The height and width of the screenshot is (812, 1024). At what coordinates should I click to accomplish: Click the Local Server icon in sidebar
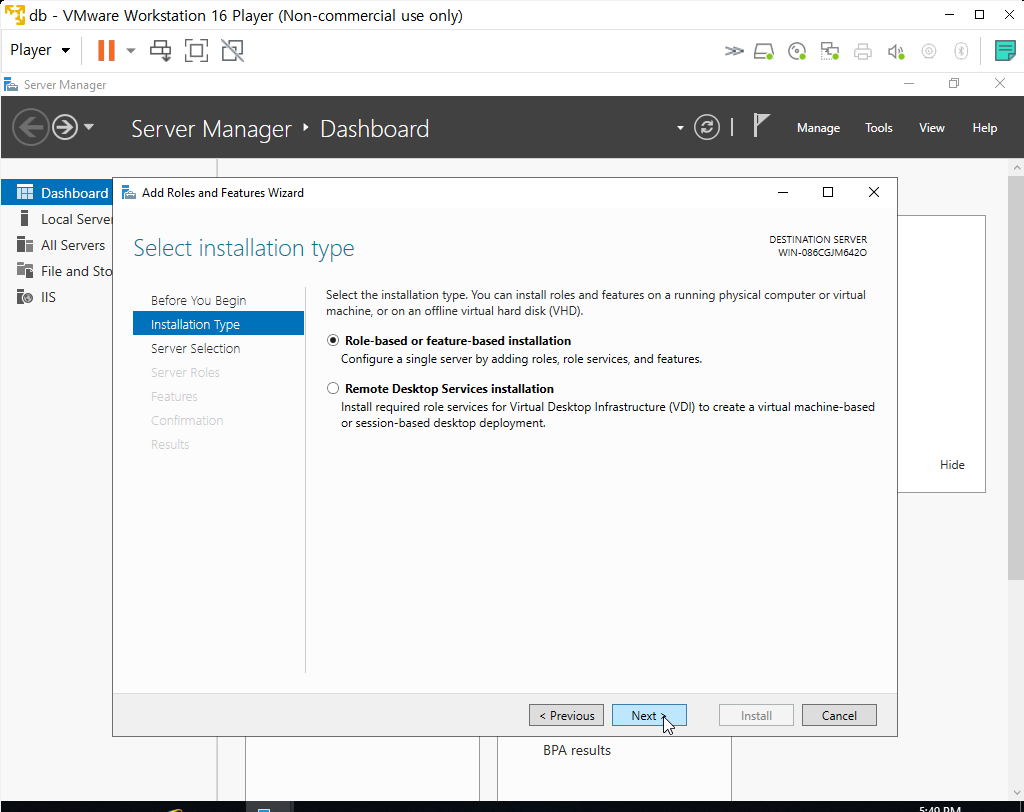point(24,218)
